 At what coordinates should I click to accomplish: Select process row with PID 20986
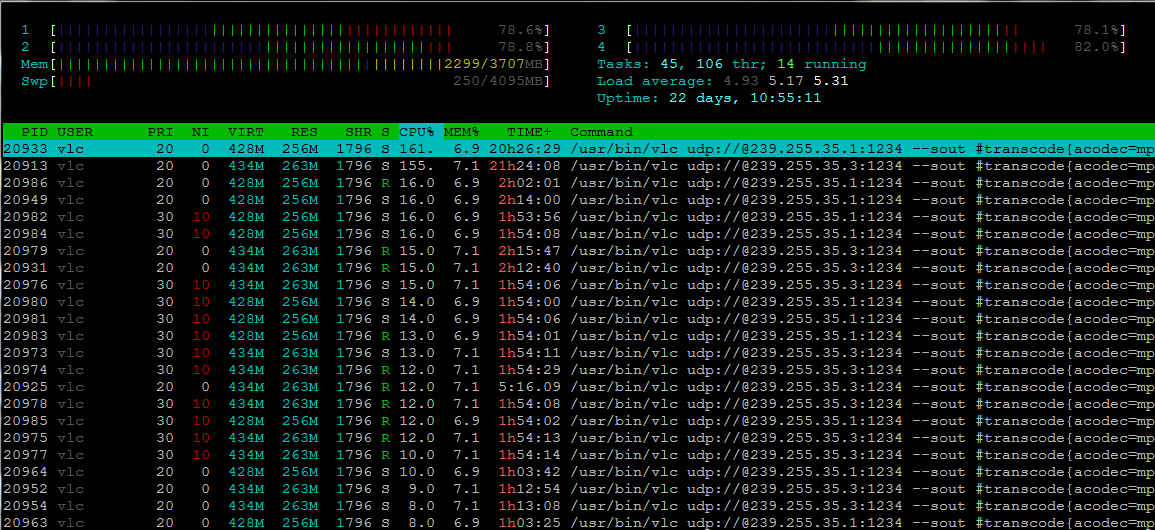578,183
